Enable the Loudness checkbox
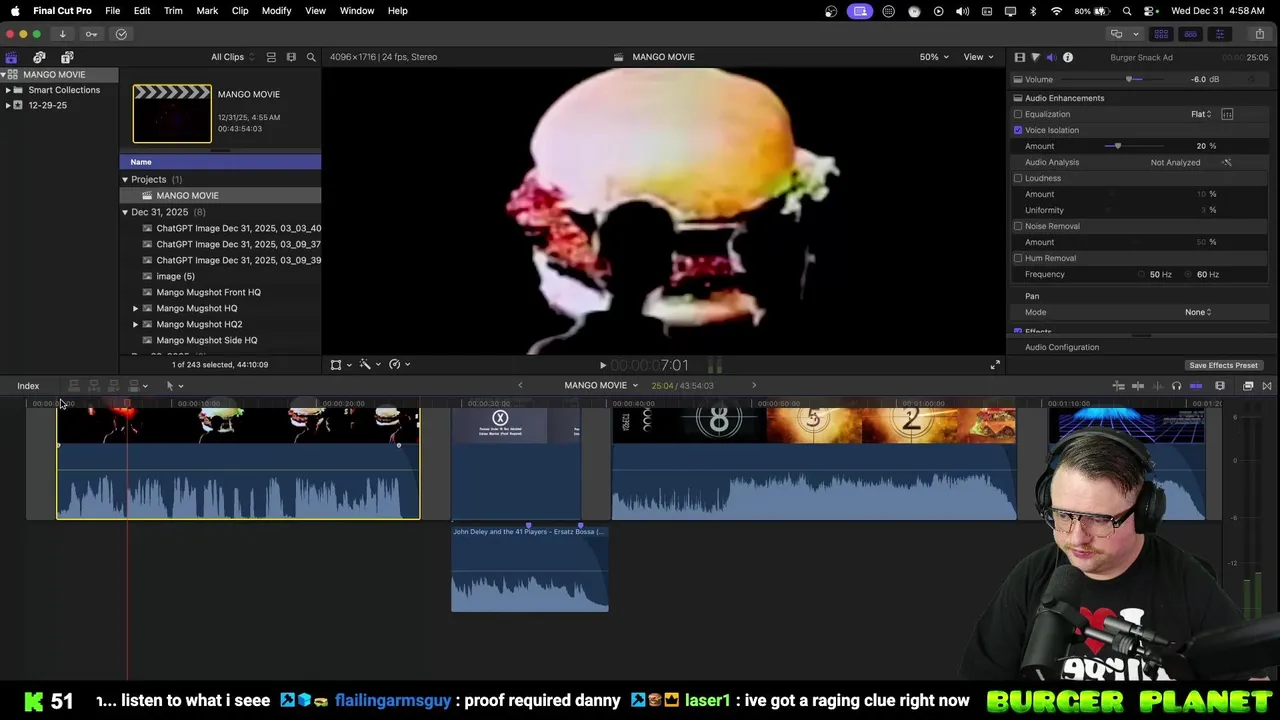Image resolution: width=1280 pixels, height=720 pixels. click(x=1018, y=178)
